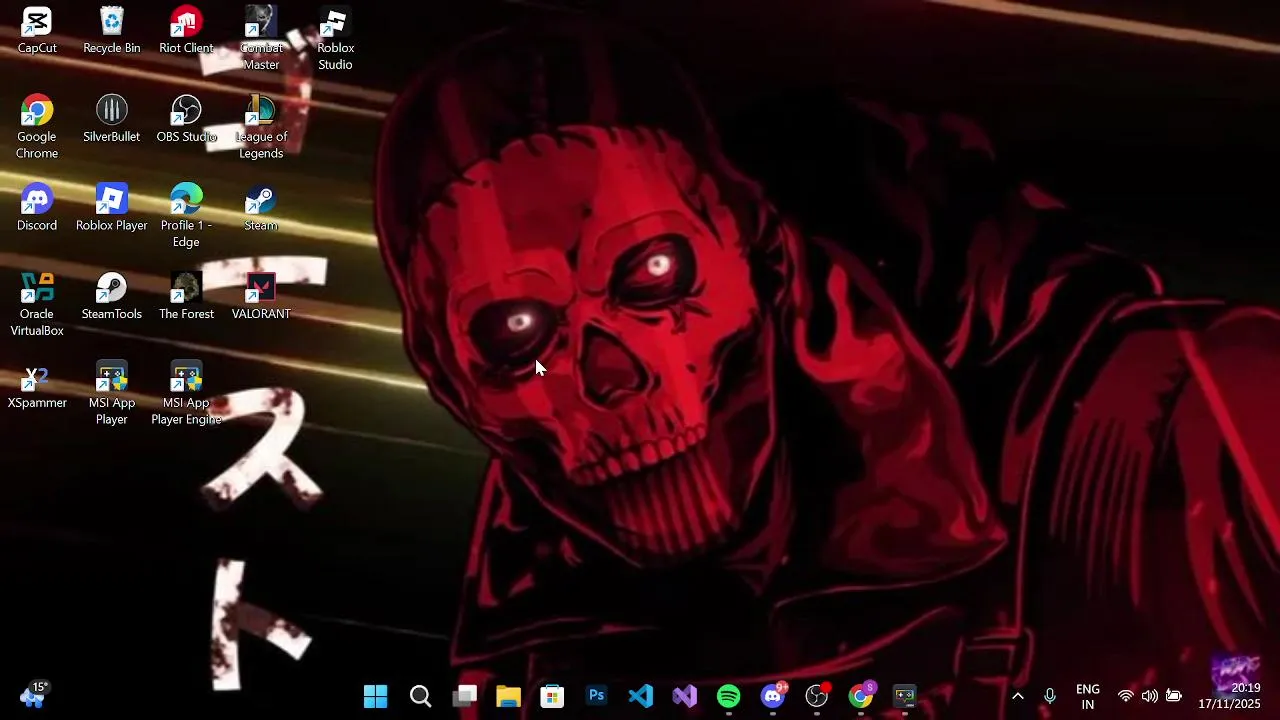Select the Combat Master desktop icon

(261, 38)
